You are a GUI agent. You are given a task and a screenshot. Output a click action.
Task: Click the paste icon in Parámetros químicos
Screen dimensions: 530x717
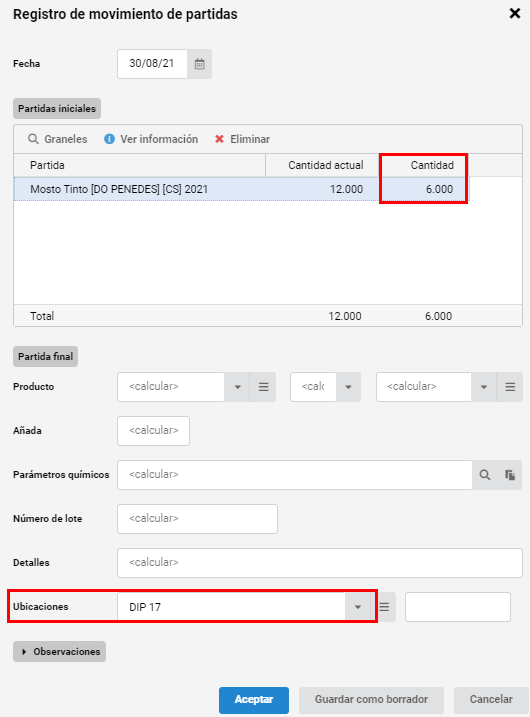coord(510,475)
